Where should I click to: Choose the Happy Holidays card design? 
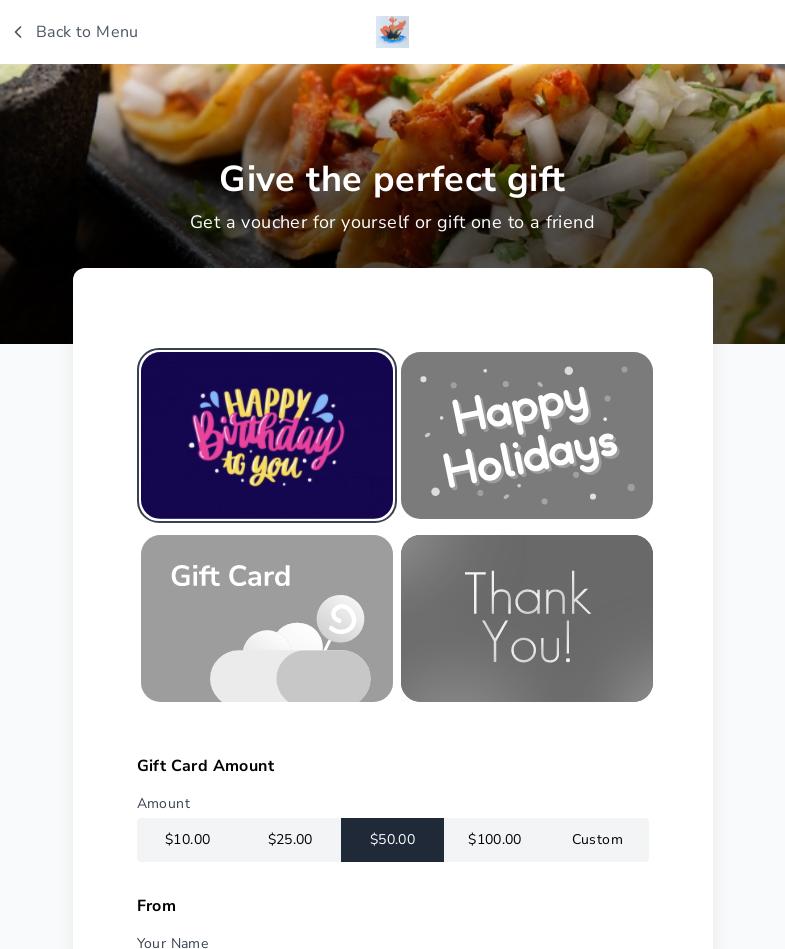pos(527,435)
